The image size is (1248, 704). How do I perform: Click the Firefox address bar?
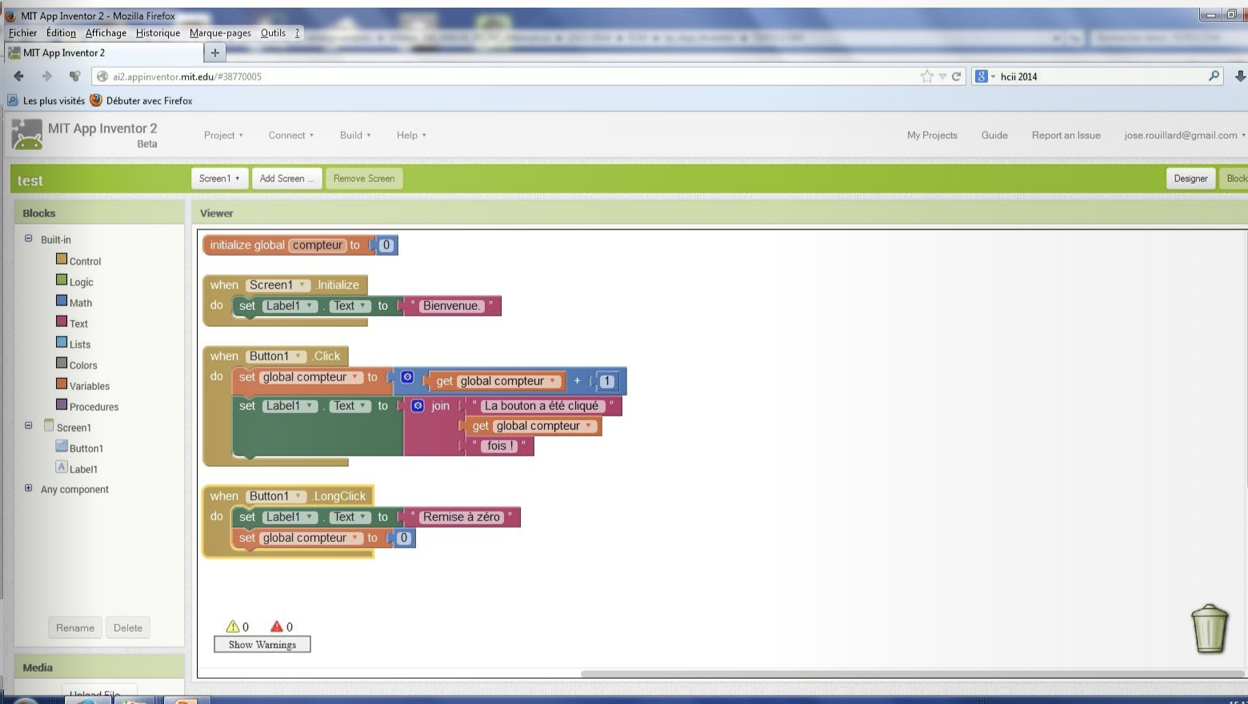click(500, 76)
